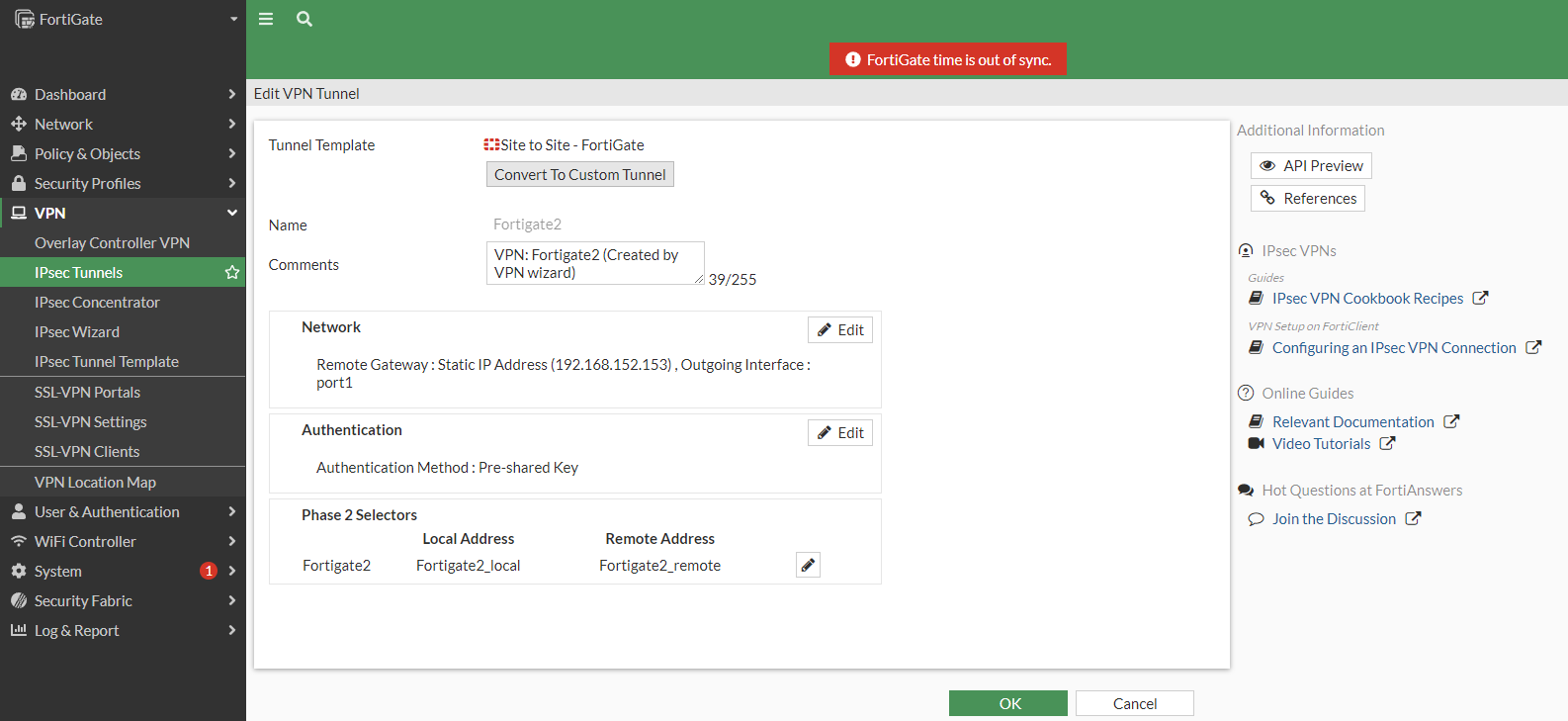Dismiss FortiGate time out of sync alert
This screenshot has height=721, width=1568.
[948, 59]
